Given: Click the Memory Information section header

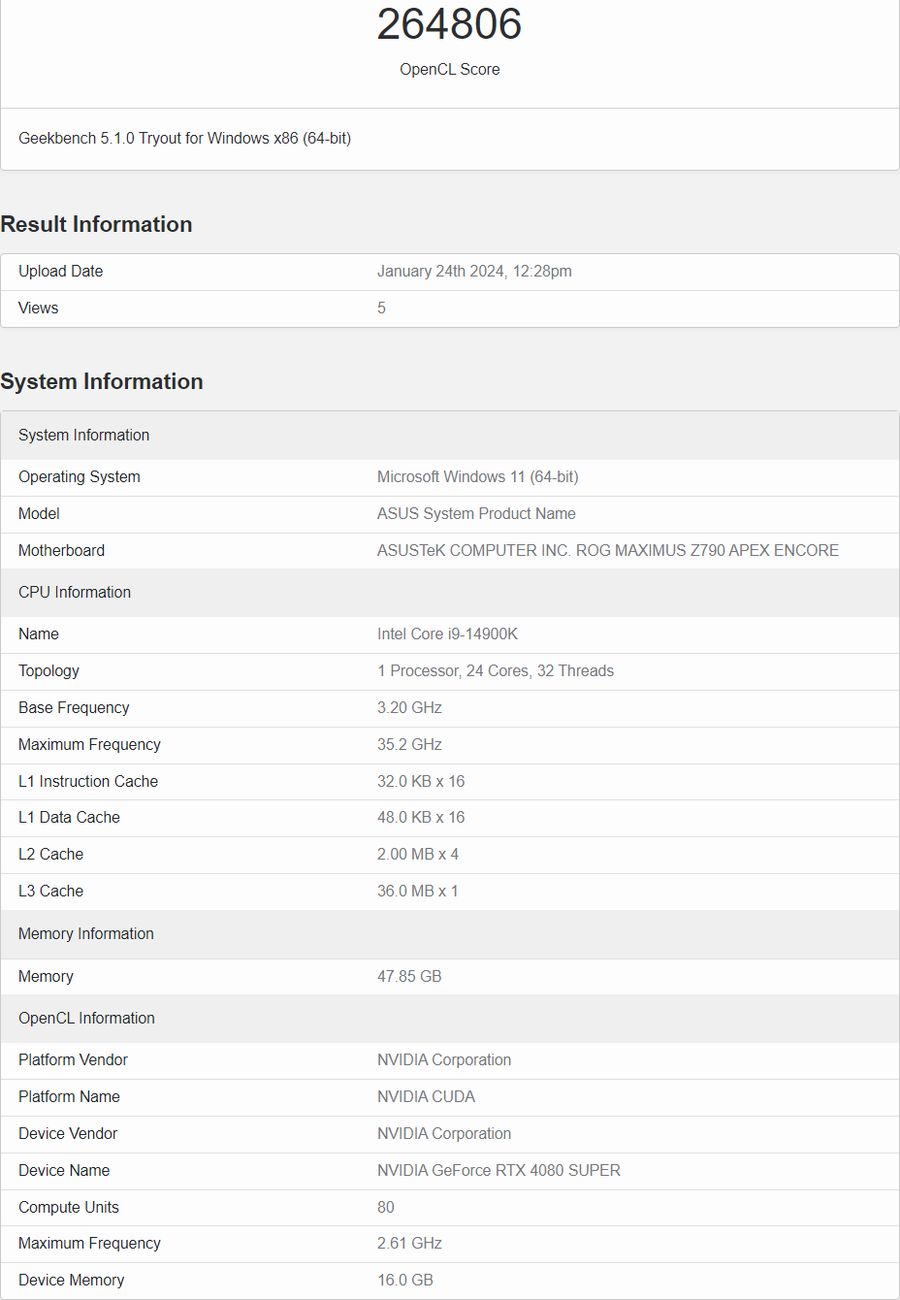Looking at the screenshot, I should click(x=86, y=933).
